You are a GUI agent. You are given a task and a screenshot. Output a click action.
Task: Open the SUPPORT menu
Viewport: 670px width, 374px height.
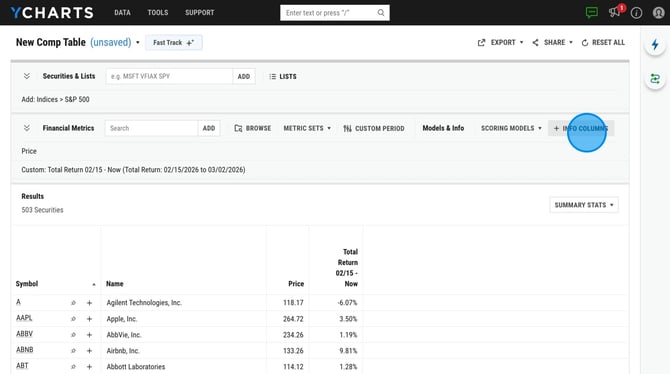click(200, 13)
